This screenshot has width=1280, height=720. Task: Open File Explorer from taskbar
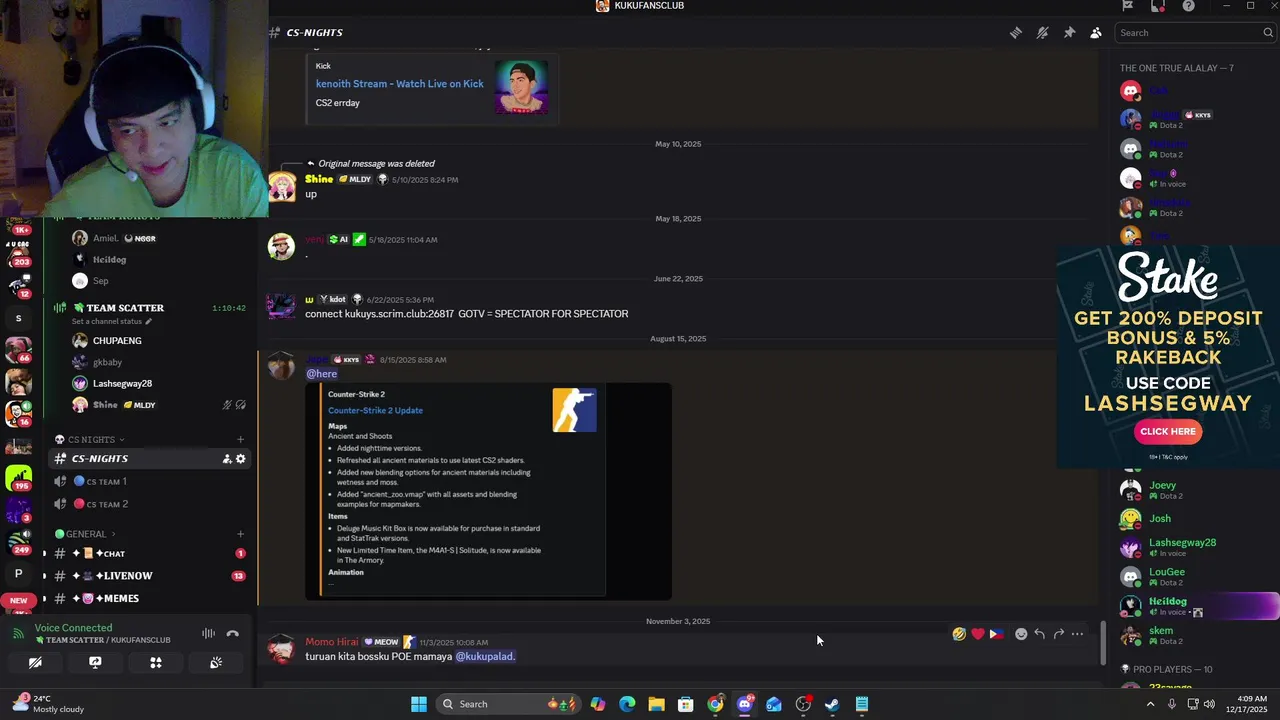(x=656, y=704)
